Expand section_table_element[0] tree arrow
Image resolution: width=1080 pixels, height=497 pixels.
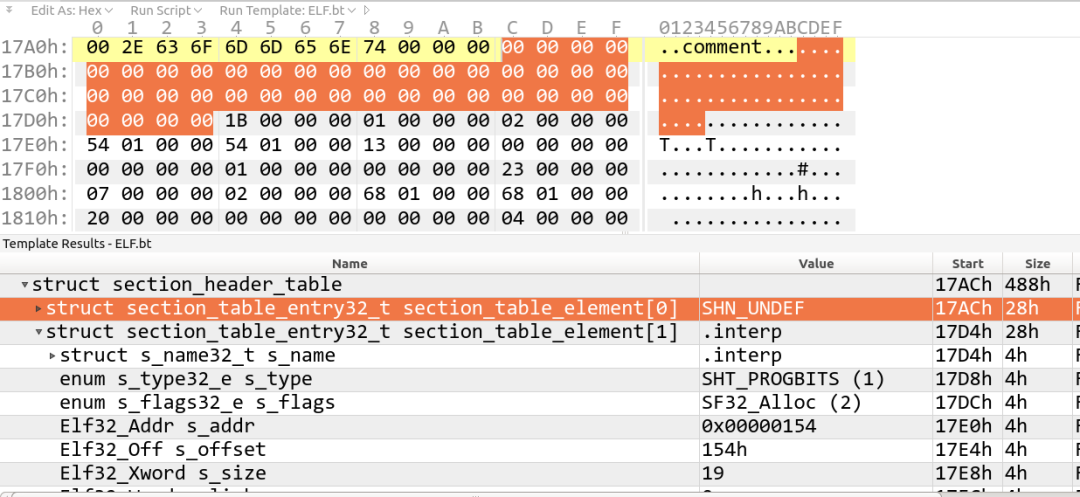(x=39, y=309)
